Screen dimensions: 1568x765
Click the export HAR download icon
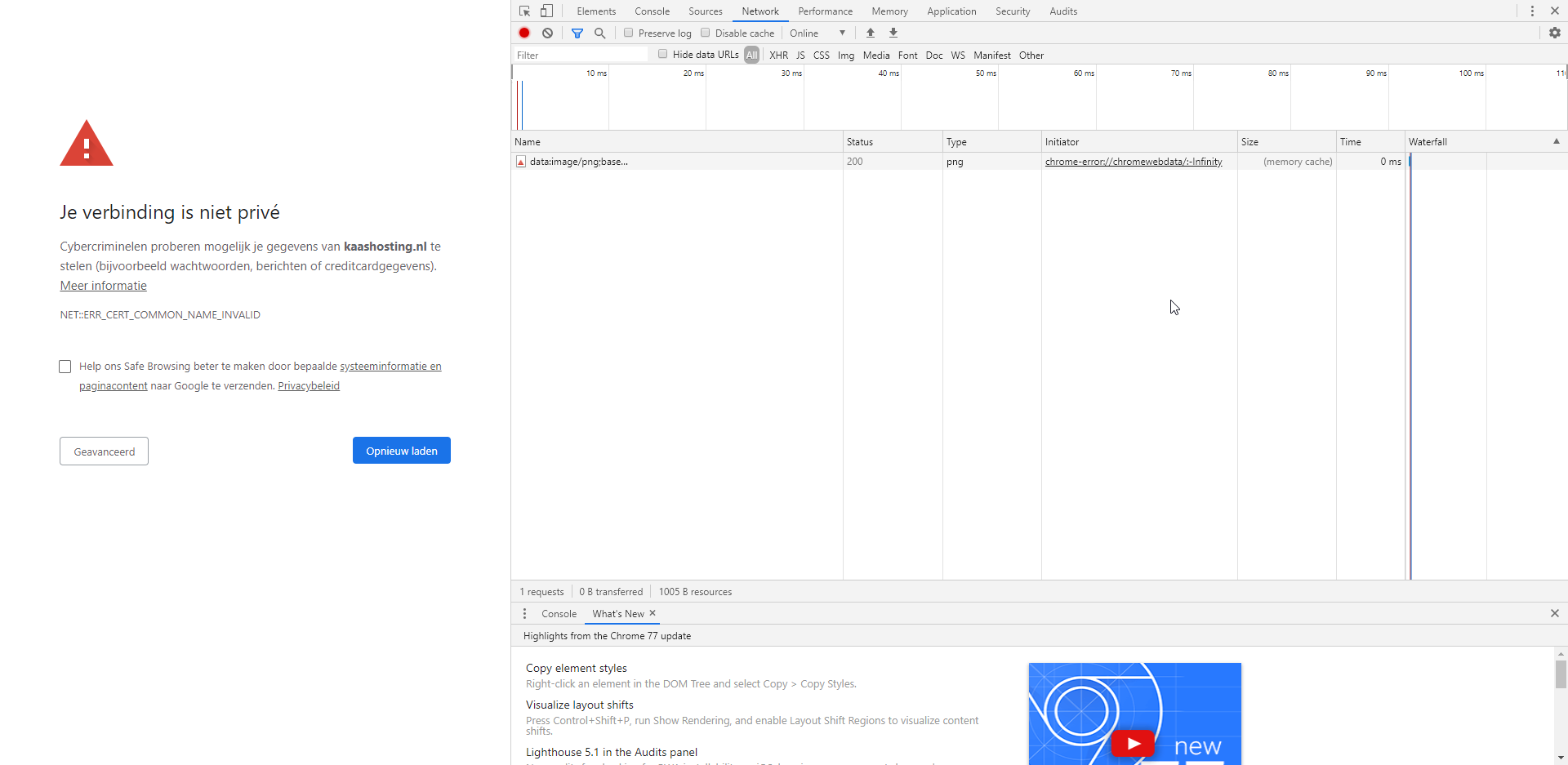tap(893, 33)
